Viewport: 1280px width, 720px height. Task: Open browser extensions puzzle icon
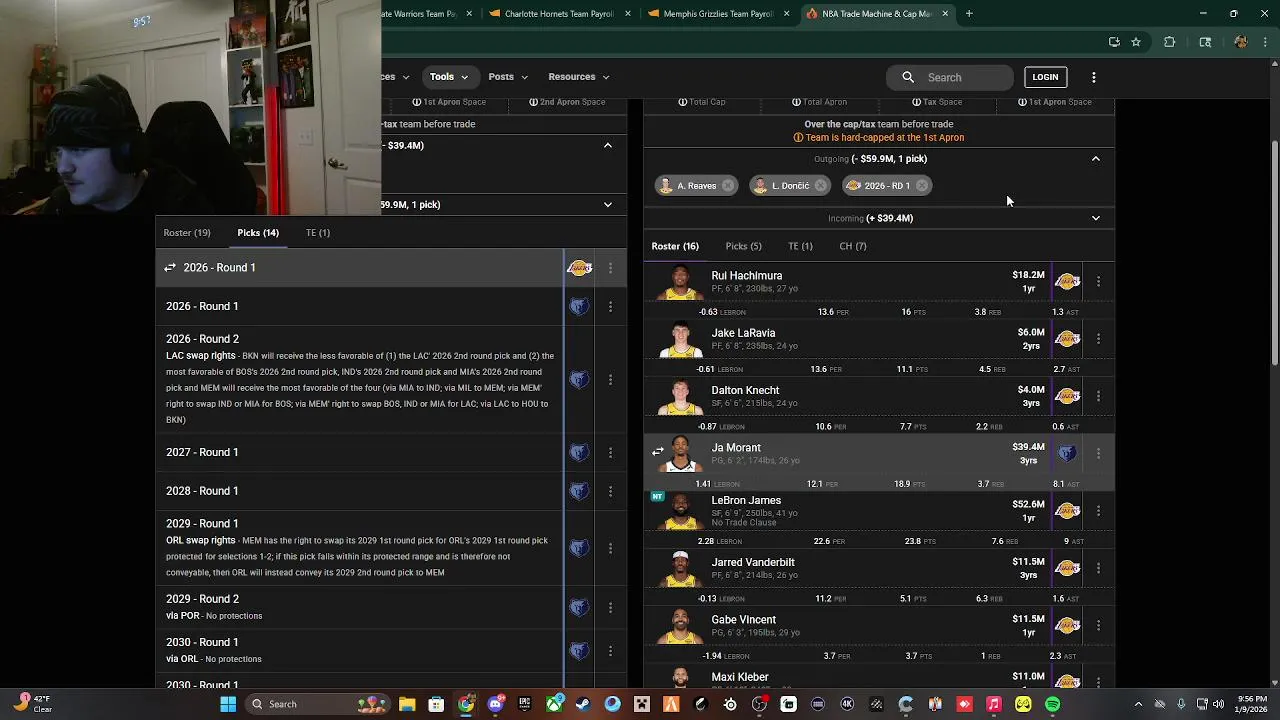point(1169,42)
